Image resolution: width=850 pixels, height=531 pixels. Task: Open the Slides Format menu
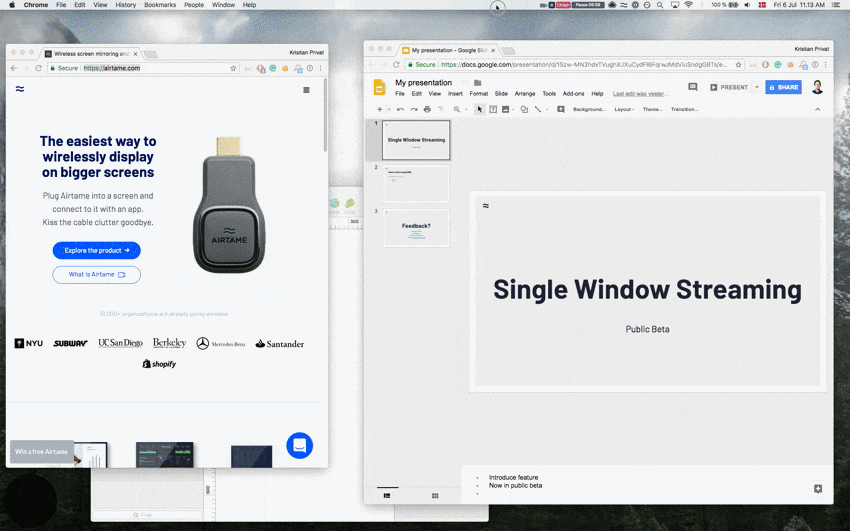(479, 94)
